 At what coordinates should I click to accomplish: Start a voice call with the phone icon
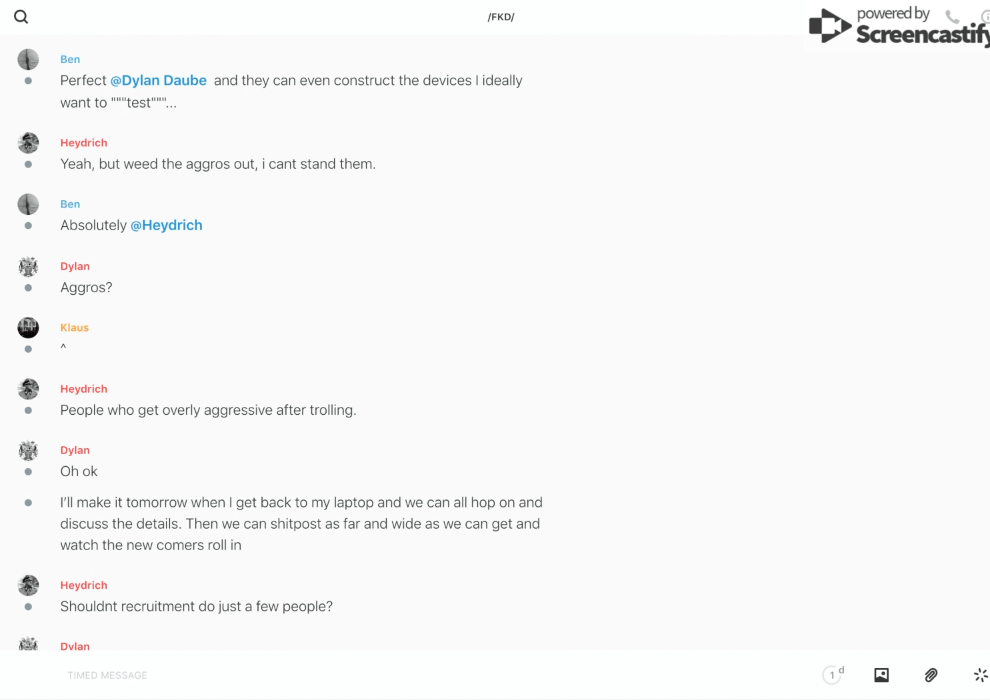[952, 17]
